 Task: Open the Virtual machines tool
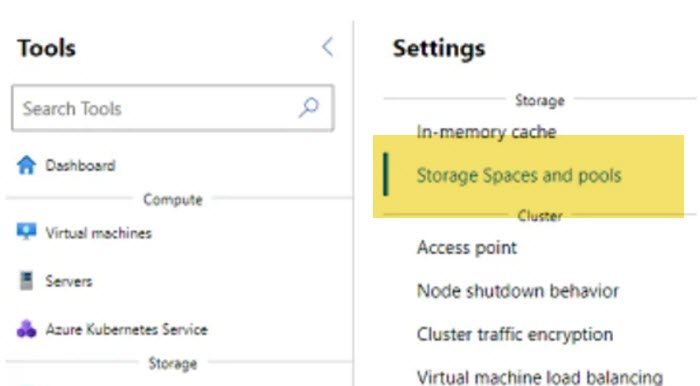[x=99, y=233]
